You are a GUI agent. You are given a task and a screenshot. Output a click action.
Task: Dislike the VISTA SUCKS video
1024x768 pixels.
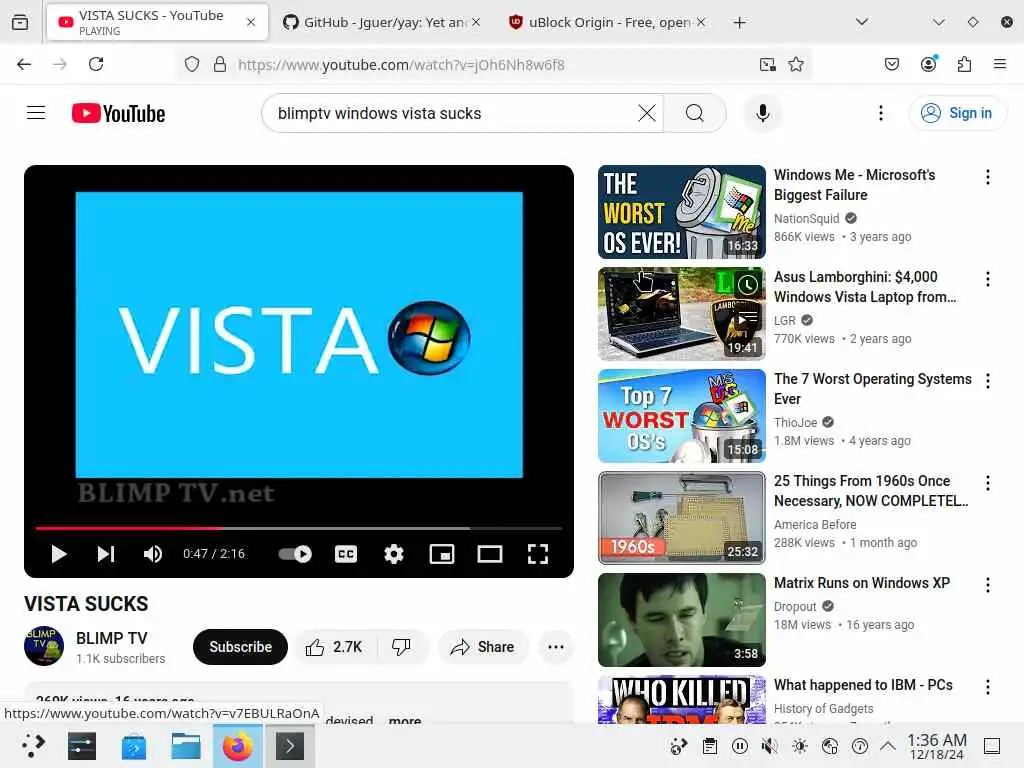pyautogui.click(x=402, y=647)
